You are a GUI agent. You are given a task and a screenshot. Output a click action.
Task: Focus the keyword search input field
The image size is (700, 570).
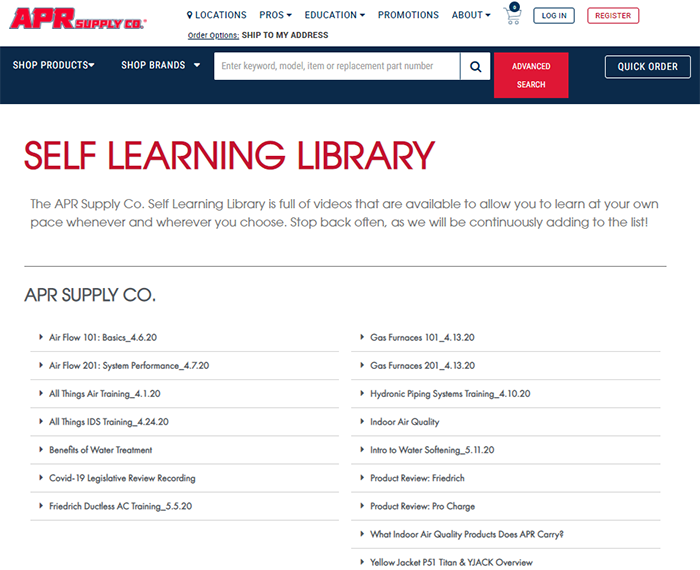(337, 67)
